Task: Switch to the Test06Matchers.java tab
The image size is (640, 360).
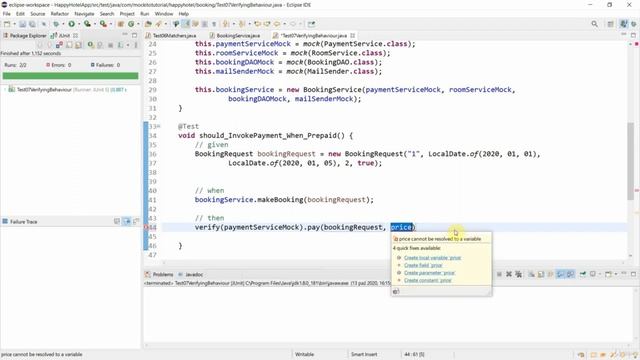Action: point(171,36)
